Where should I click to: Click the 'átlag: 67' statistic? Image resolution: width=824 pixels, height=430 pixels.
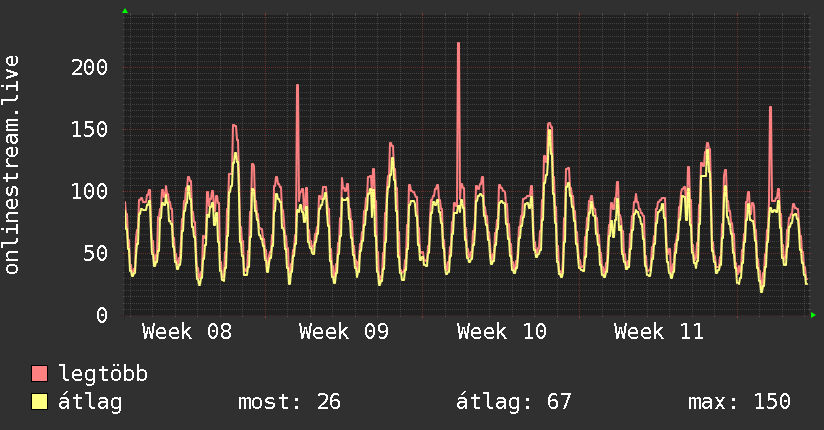(513, 402)
